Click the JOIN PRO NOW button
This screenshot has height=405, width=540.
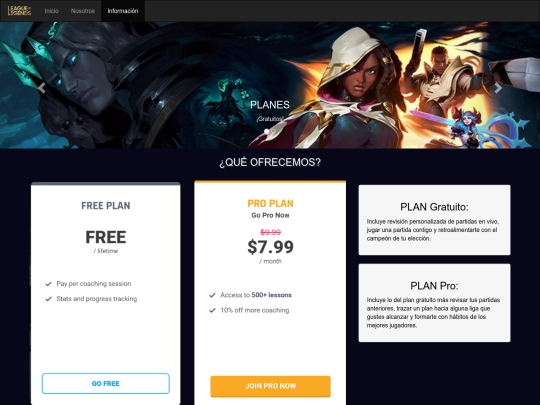point(270,386)
